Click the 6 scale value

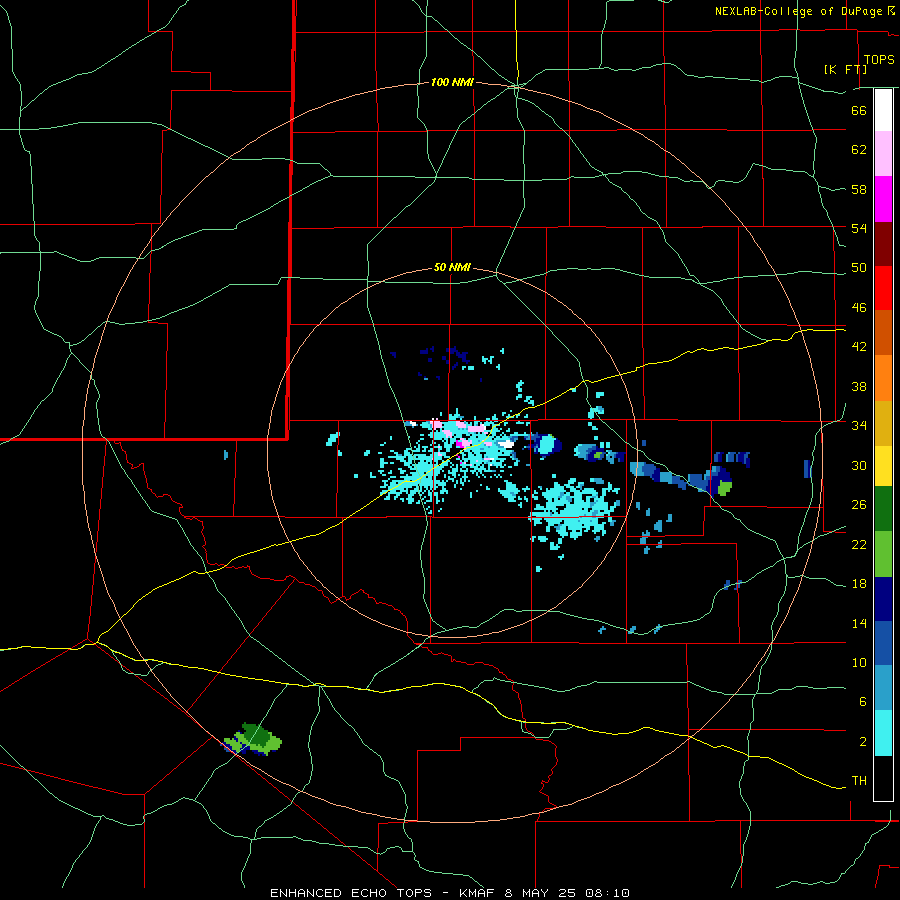pyautogui.click(x=863, y=702)
